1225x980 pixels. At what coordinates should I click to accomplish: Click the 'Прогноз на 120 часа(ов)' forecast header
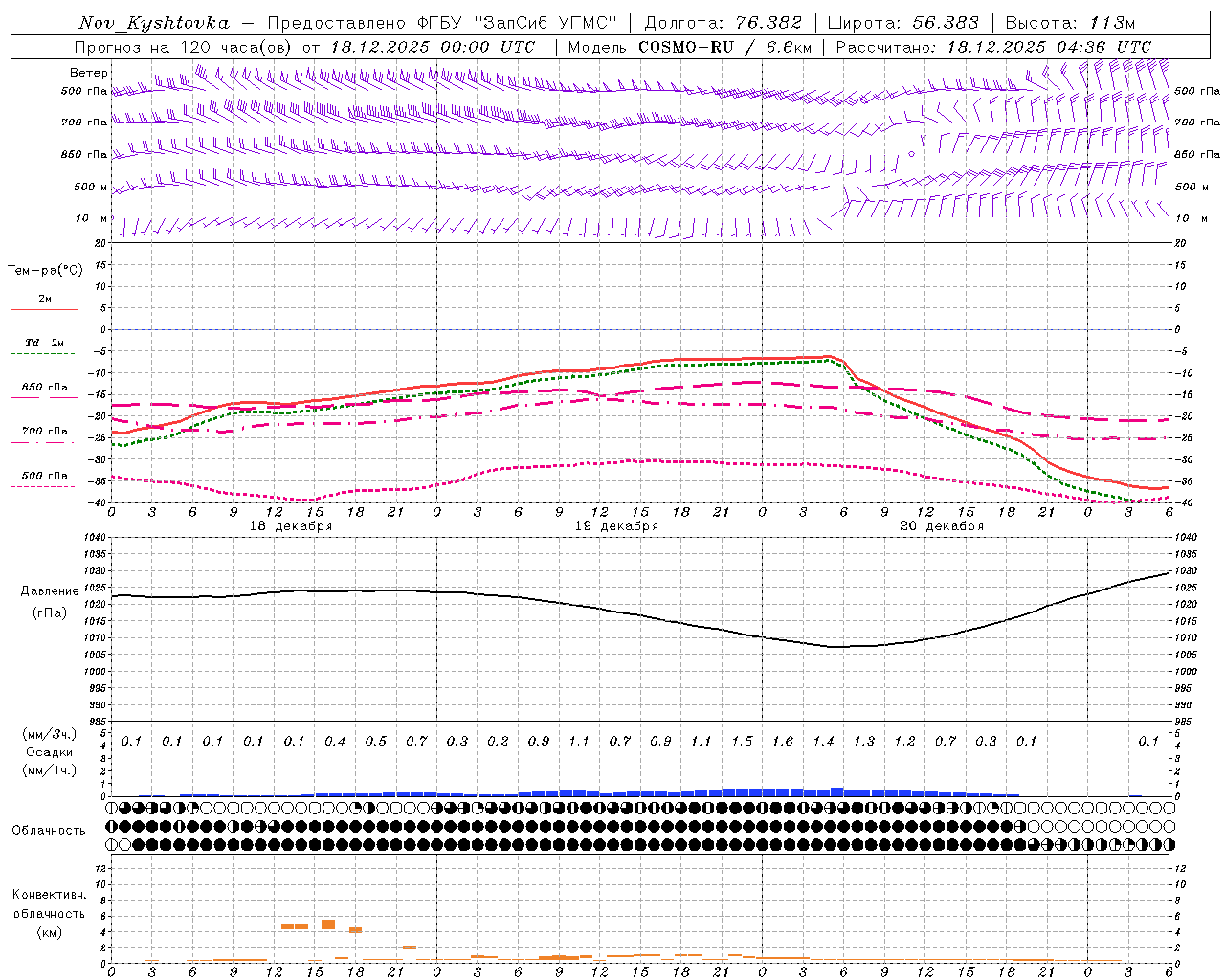click(x=183, y=47)
